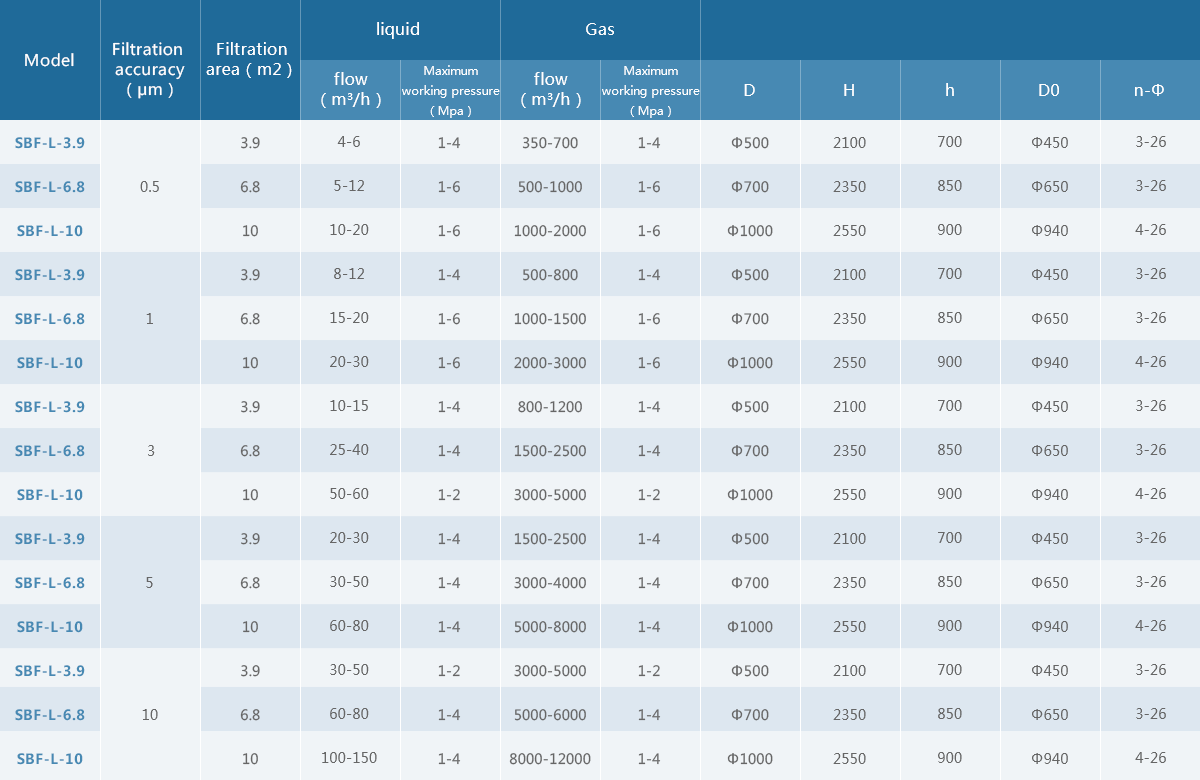Select the Filtration accuracy column header
This screenshot has height=780, width=1200.
coord(149,68)
